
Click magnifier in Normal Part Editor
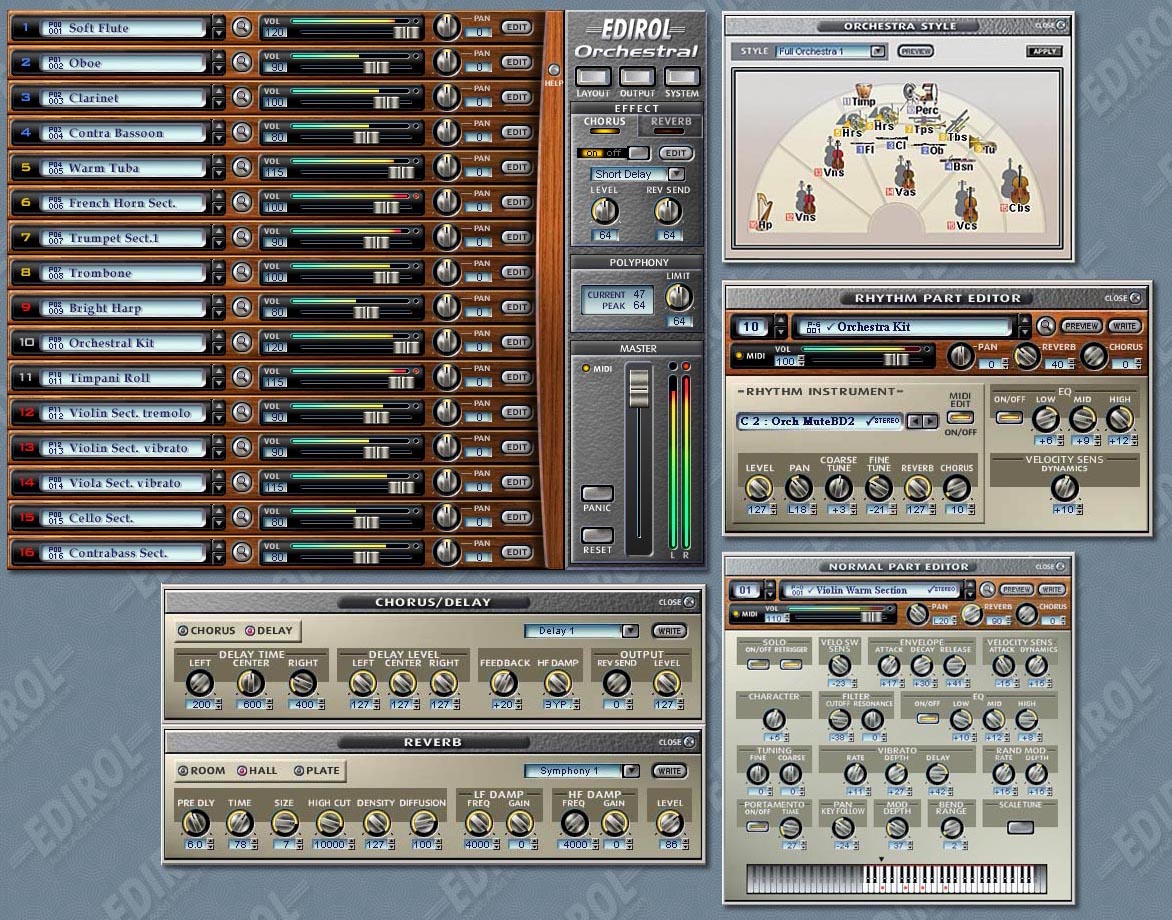coord(987,590)
